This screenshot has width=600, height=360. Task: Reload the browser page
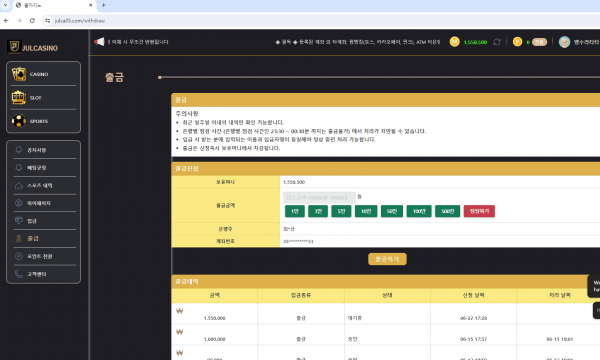(x=32, y=21)
